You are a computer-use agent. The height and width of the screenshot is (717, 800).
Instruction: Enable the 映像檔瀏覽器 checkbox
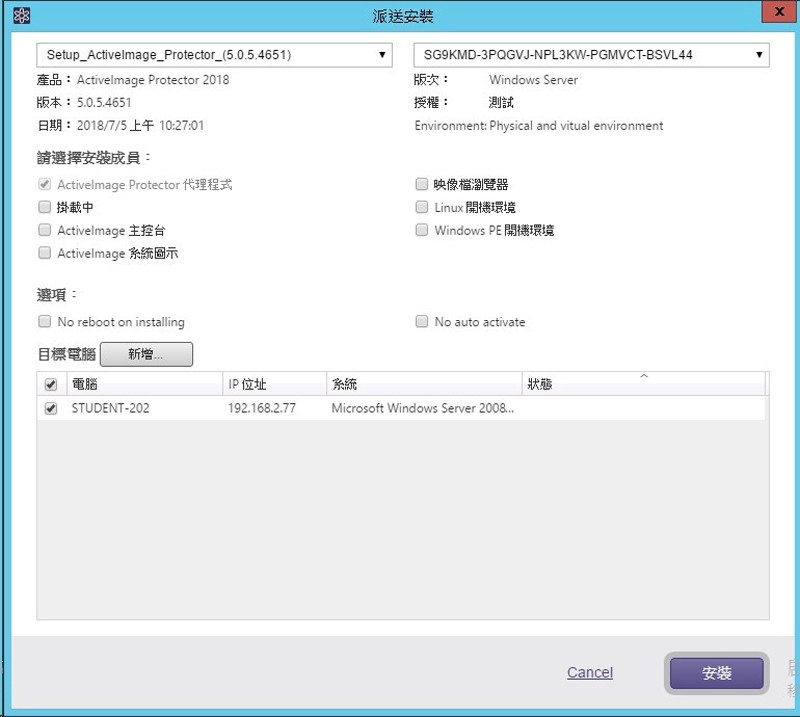pos(421,184)
